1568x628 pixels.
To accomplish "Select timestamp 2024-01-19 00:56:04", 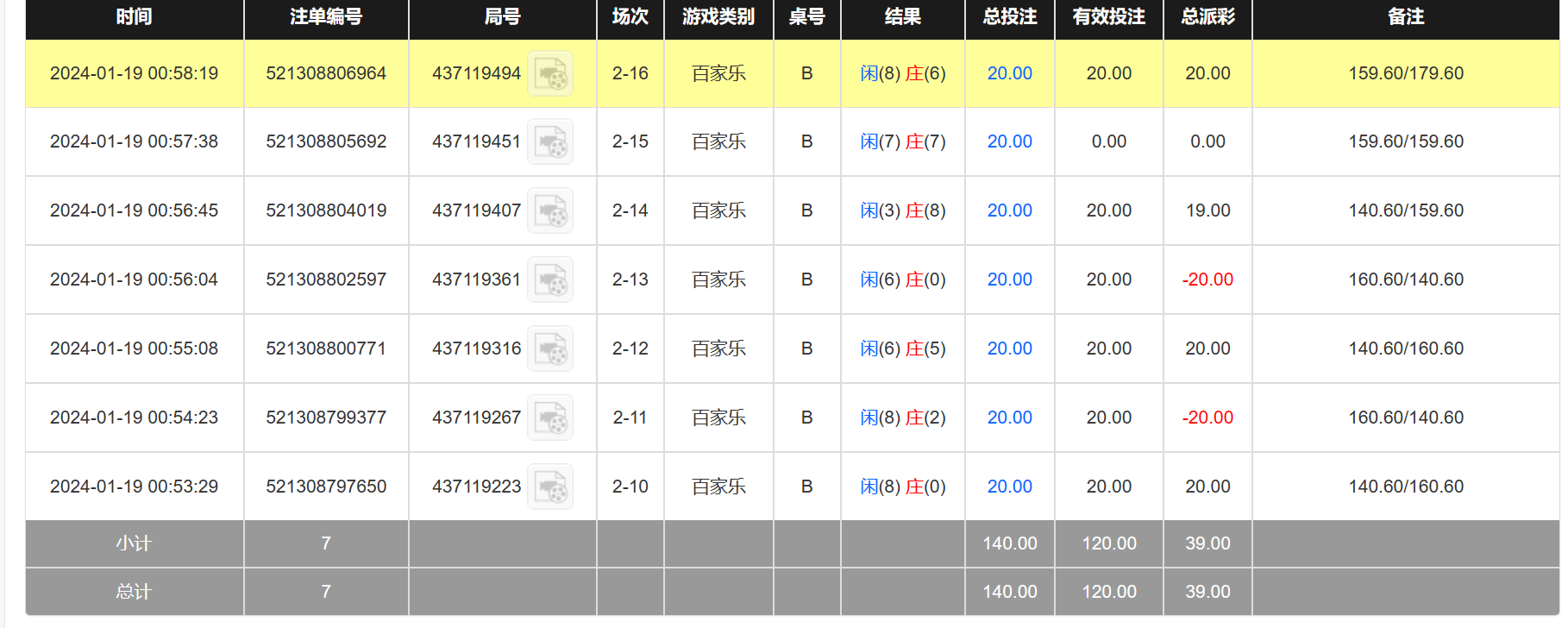I will (135, 279).
